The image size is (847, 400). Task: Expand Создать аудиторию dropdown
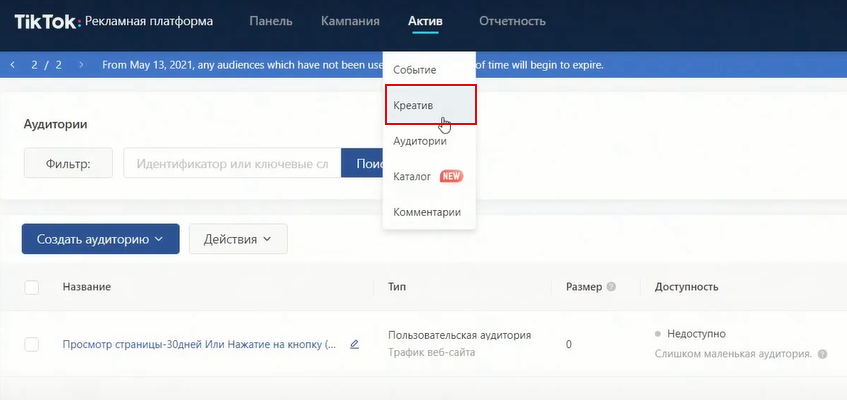100,239
